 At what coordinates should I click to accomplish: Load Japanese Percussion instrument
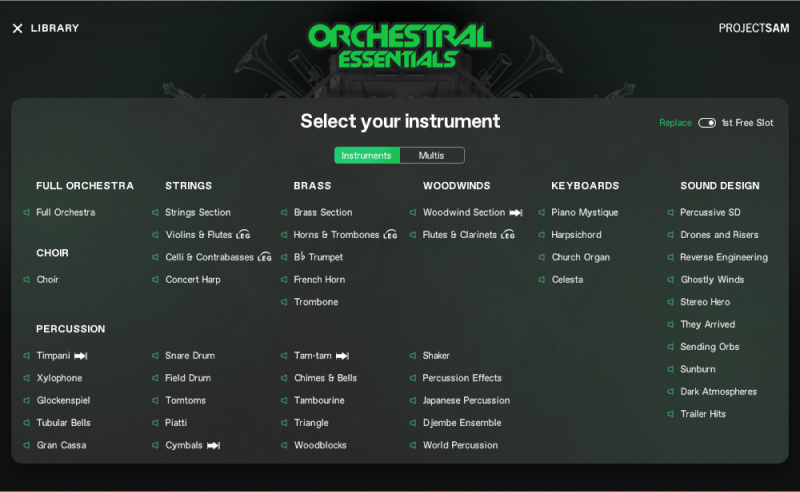tap(466, 401)
